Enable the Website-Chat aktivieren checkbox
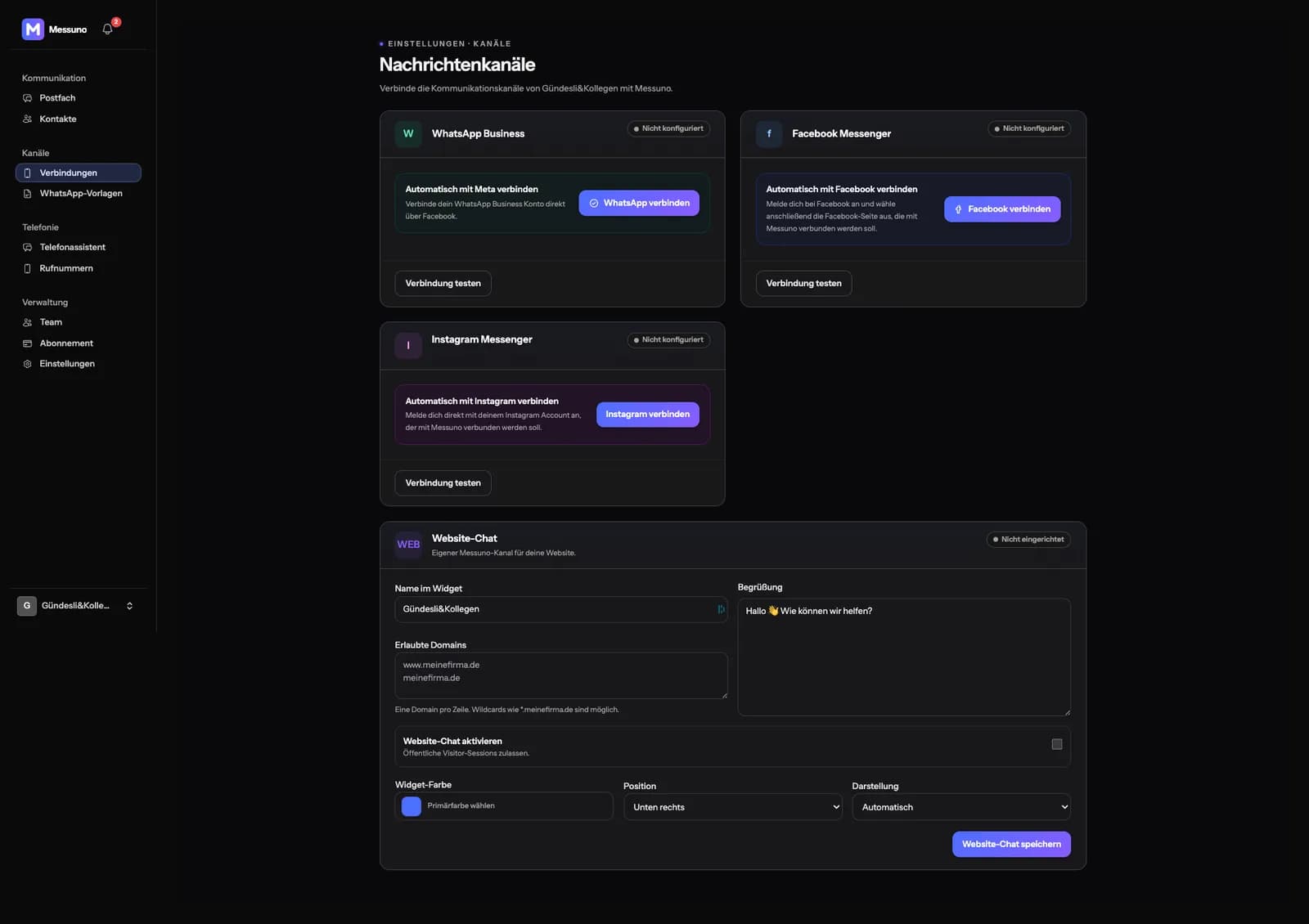The height and width of the screenshot is (924, 1309). click(x=1057, y=744)
